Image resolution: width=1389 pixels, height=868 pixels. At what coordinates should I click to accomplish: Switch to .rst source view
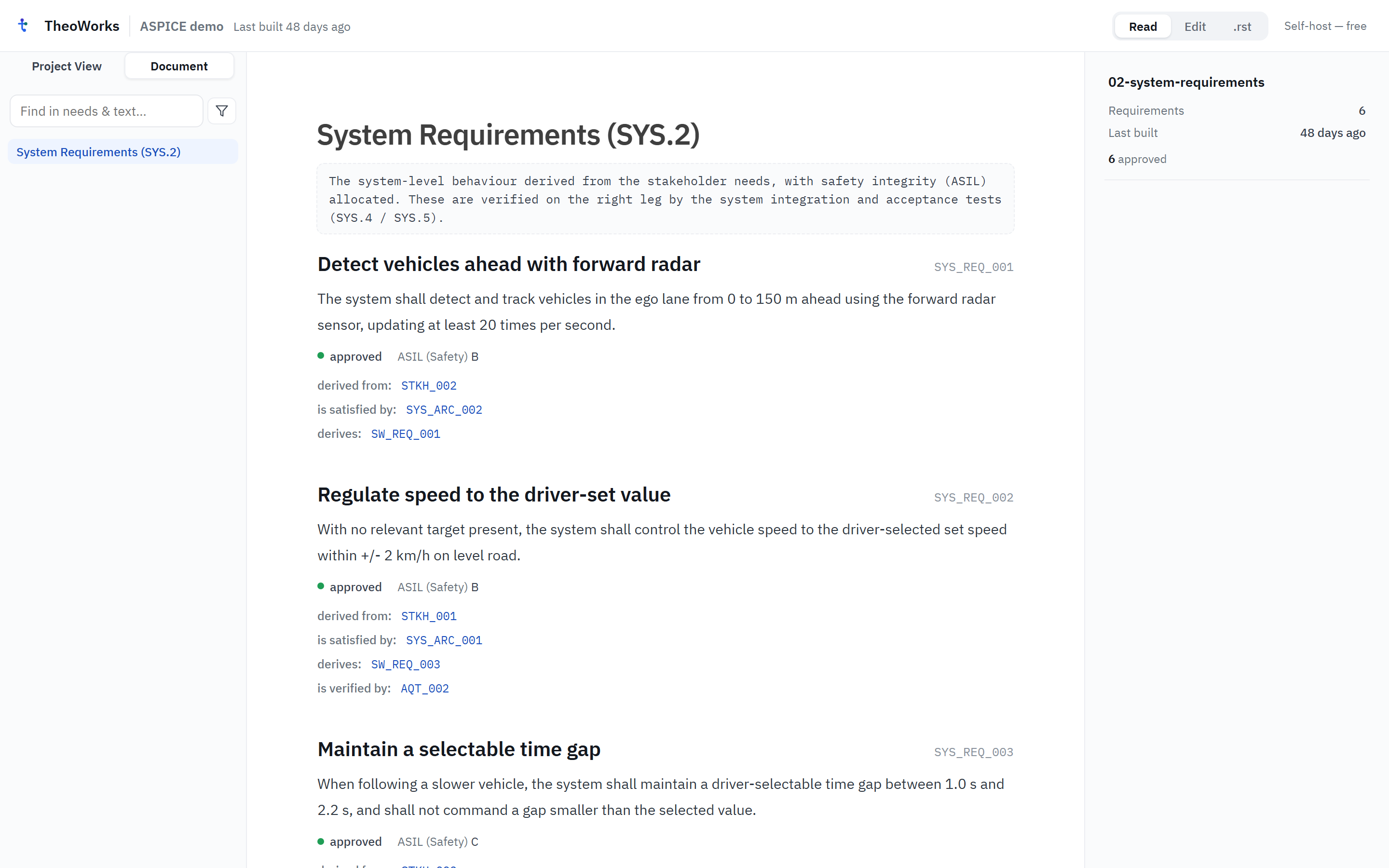pyautogui.click(x=1241, y=27)
